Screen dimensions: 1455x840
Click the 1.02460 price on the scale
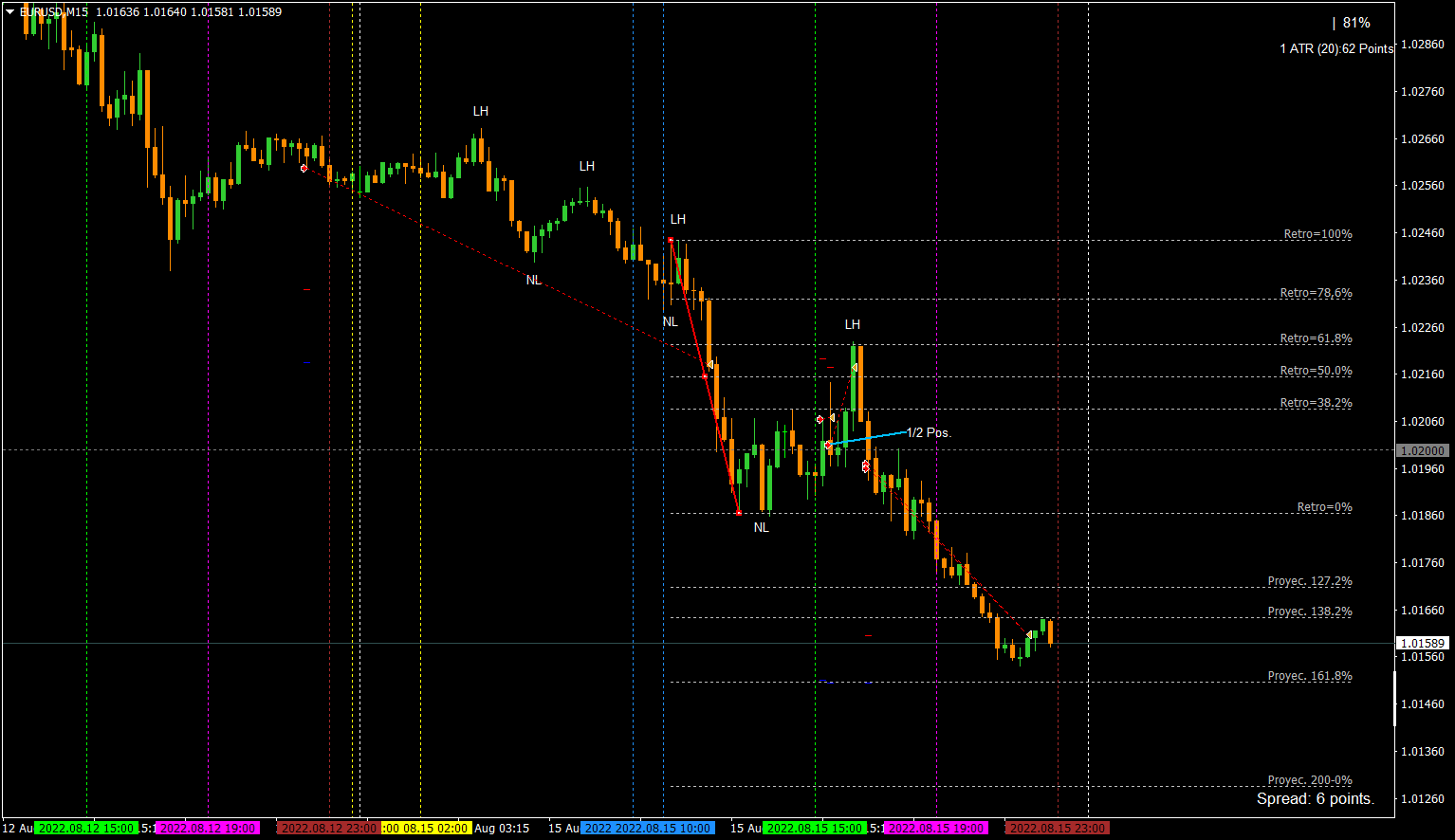point(1423,233)
